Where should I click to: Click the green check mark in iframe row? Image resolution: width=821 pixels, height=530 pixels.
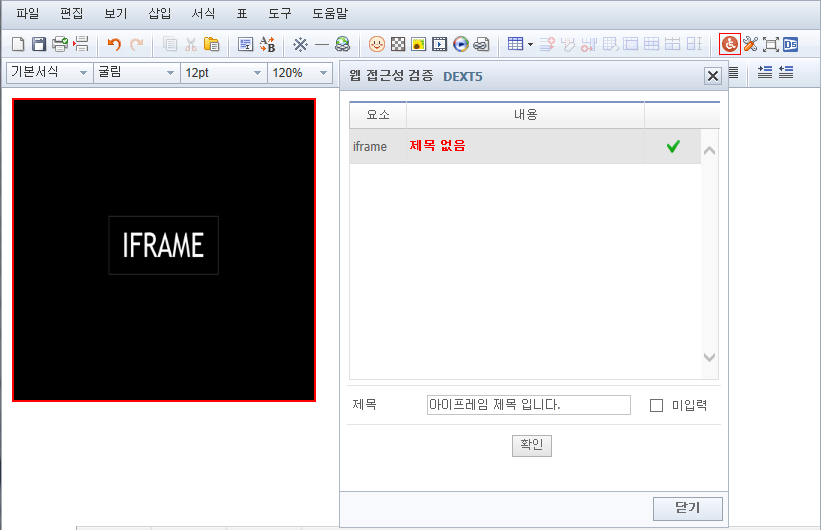coord(673,146)
